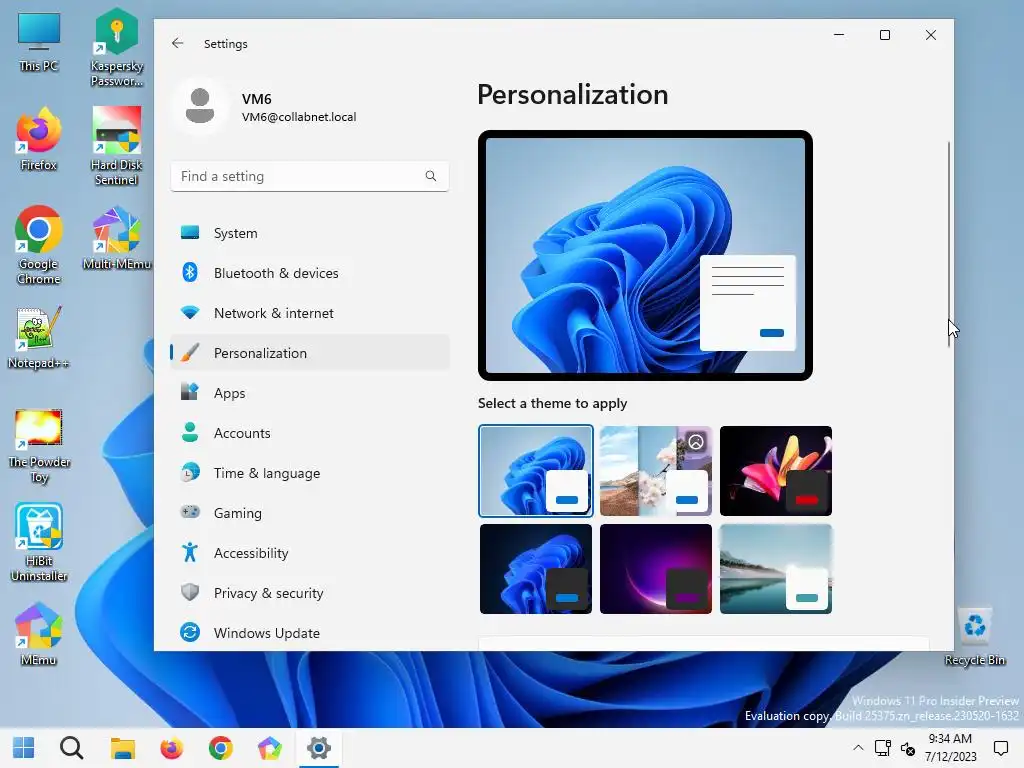The width and height of the screenshot is (1024, 768).
Task: Maximize the Settings window
Action: [x=885, y=35]
